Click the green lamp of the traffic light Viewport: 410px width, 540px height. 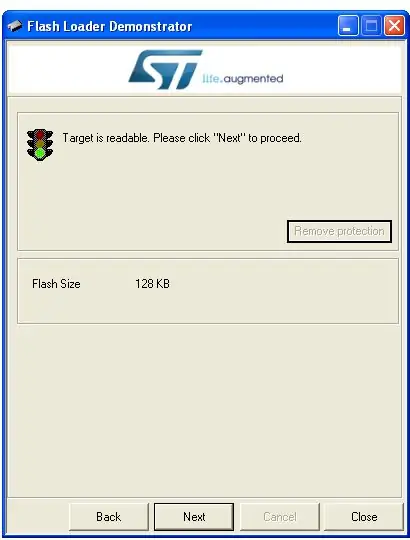click(x=40, y=153)
